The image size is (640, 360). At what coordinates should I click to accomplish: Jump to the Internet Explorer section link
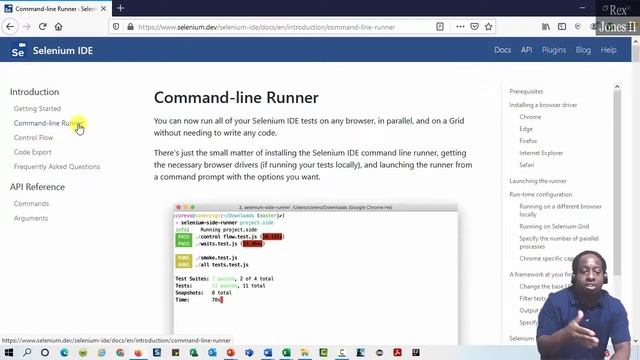(541, 153)
